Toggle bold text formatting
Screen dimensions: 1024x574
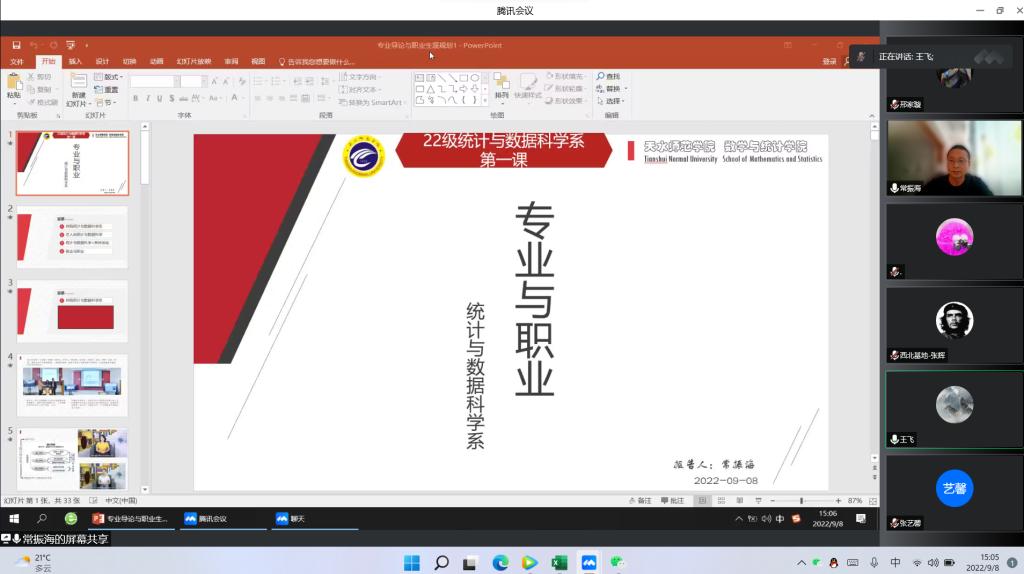pyautogui.click(x=135, y=99)
